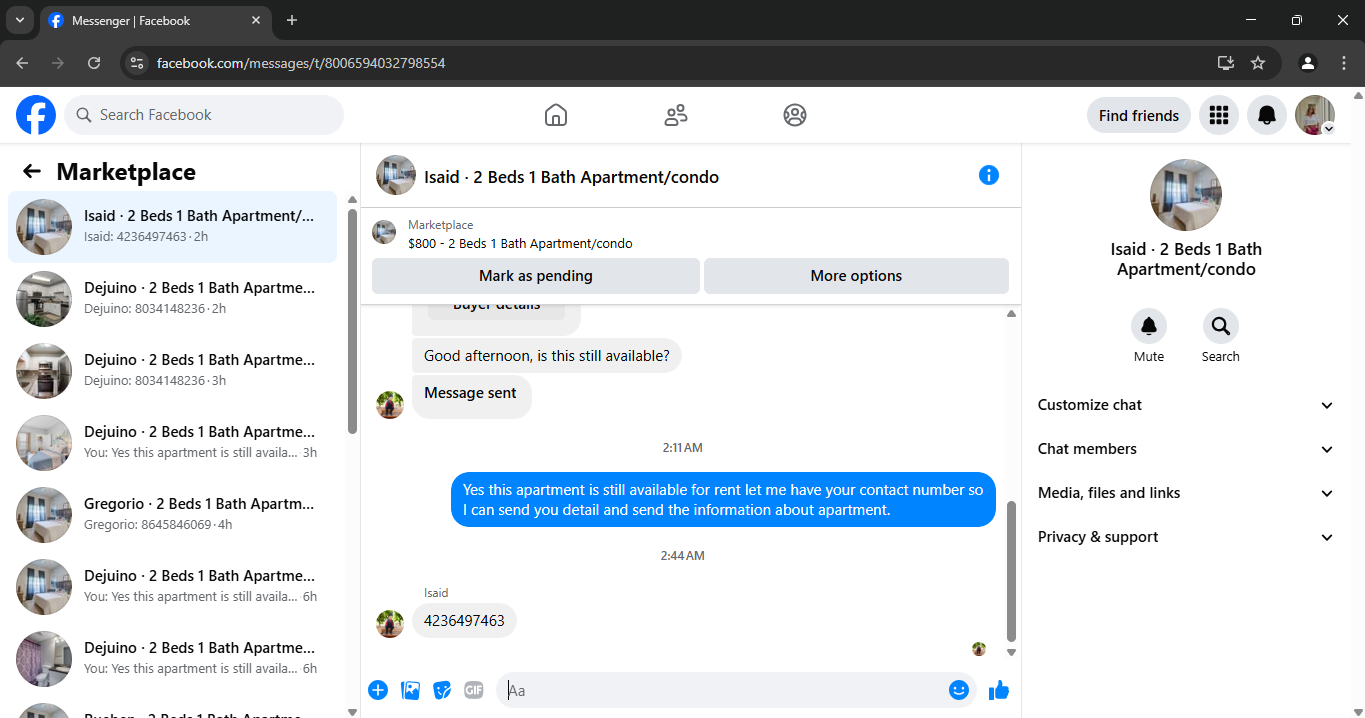Open Dejuino conversation 8034148236 from 3h

pyautogui.click(x=172, y=371)
